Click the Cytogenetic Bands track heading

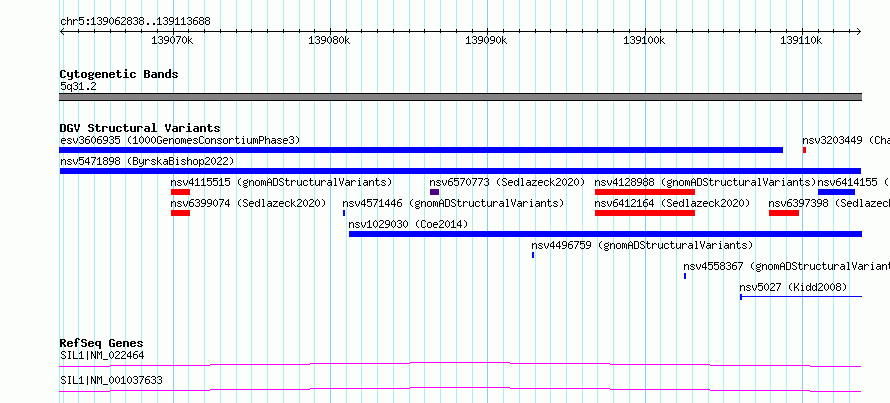119,74
